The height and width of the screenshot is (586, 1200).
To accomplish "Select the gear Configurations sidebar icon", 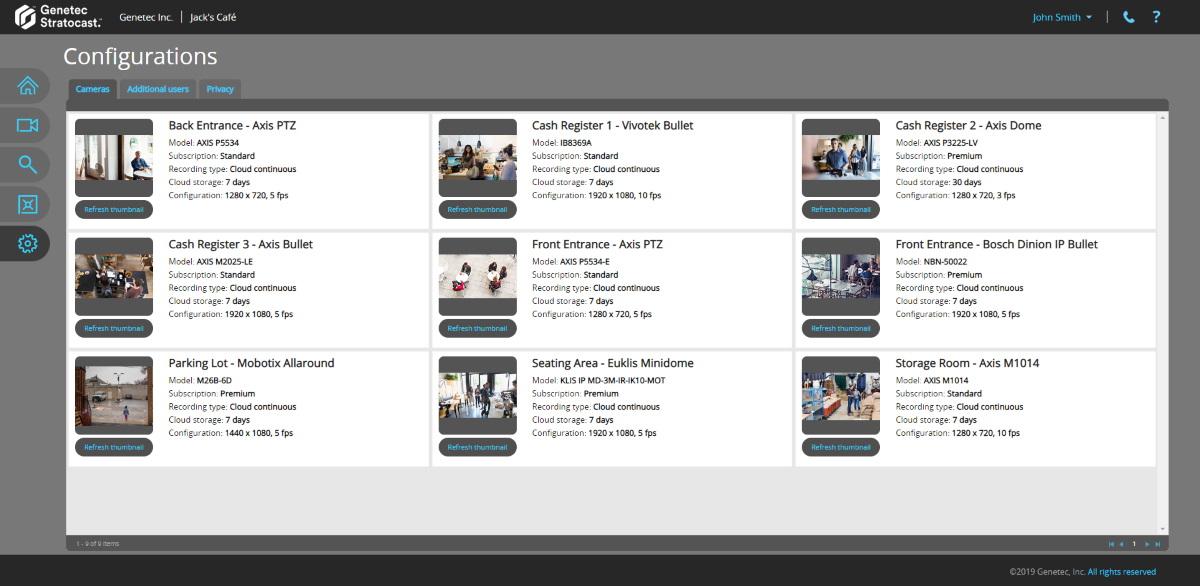I will point(27,243).
